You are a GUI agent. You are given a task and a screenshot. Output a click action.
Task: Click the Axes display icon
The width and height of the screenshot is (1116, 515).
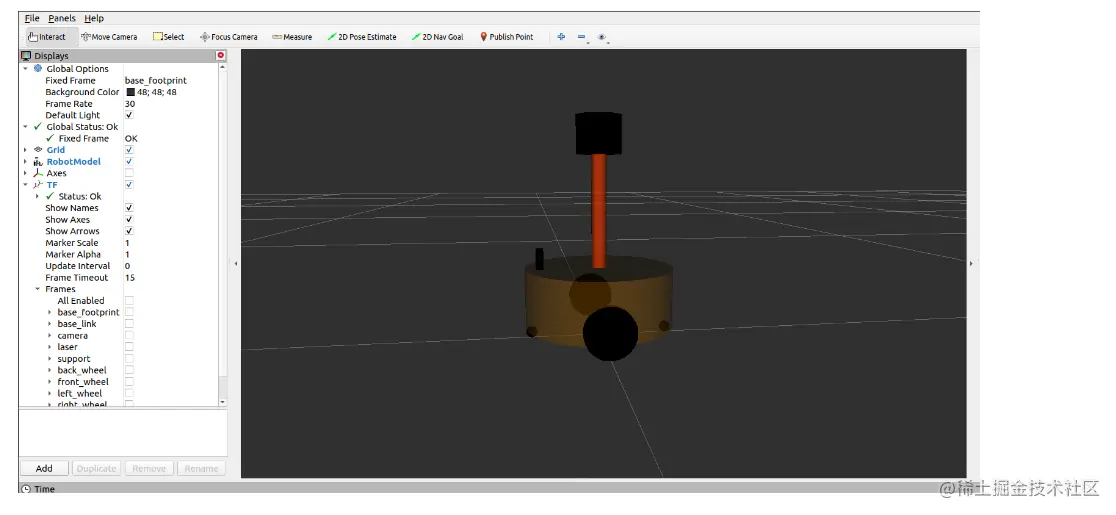click(38, 173)
